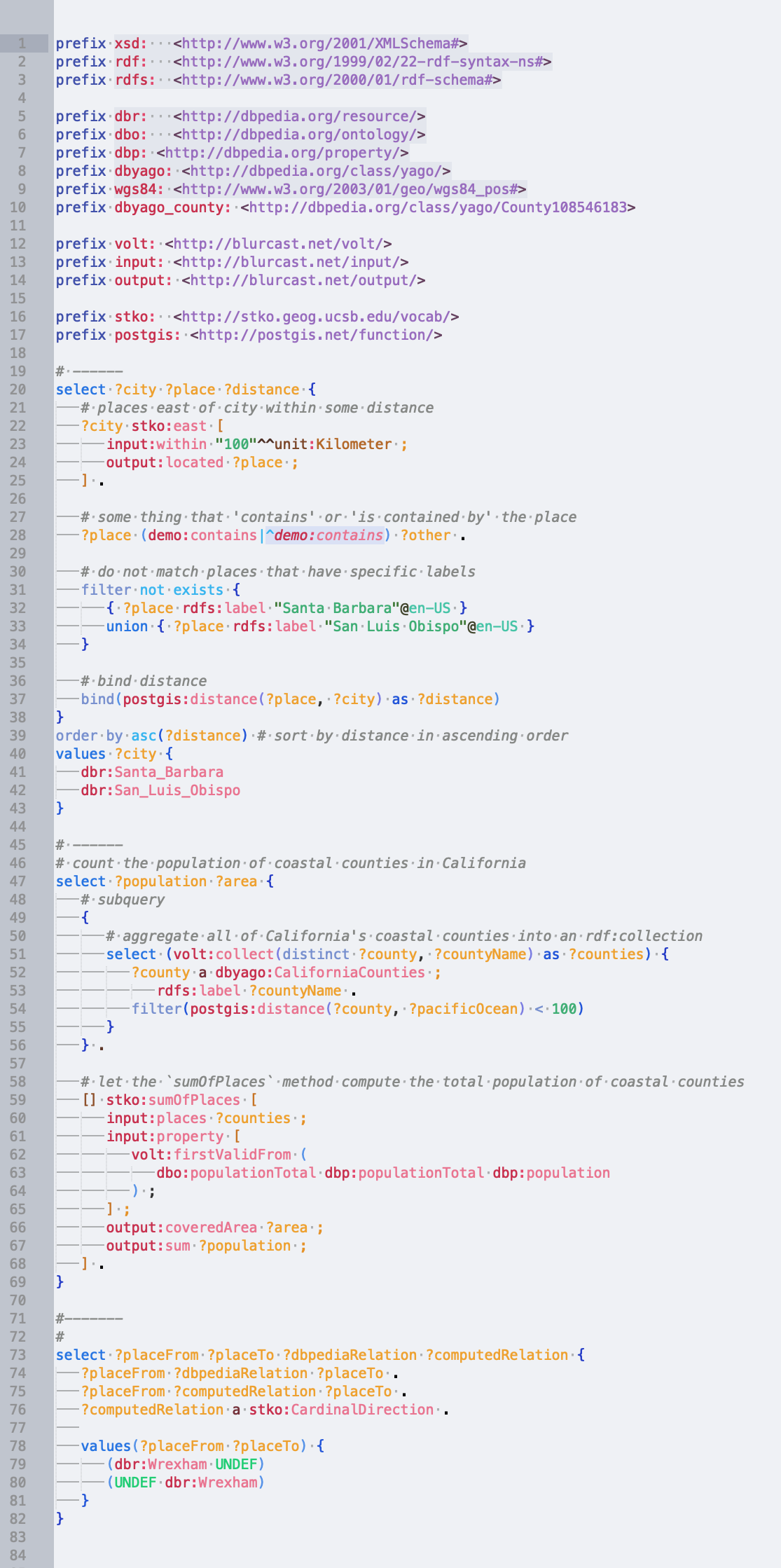Screen dimensions: 781x1568
Task: Click the dbpedia.org/ontology URL
Action: [299, 135]
